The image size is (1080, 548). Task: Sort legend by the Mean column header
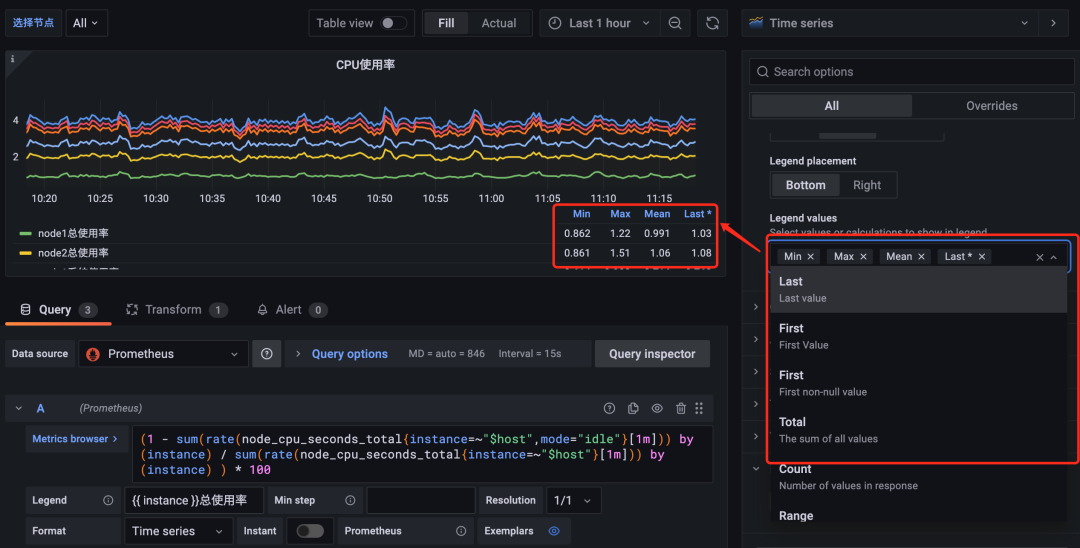pos(657,214)
